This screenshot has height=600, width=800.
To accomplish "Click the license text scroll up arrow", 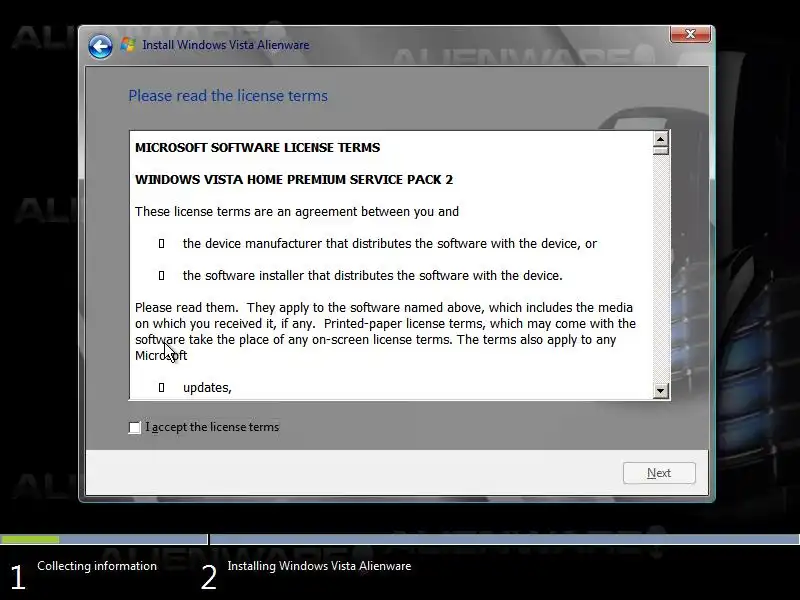I will click(x=660, y=139).
